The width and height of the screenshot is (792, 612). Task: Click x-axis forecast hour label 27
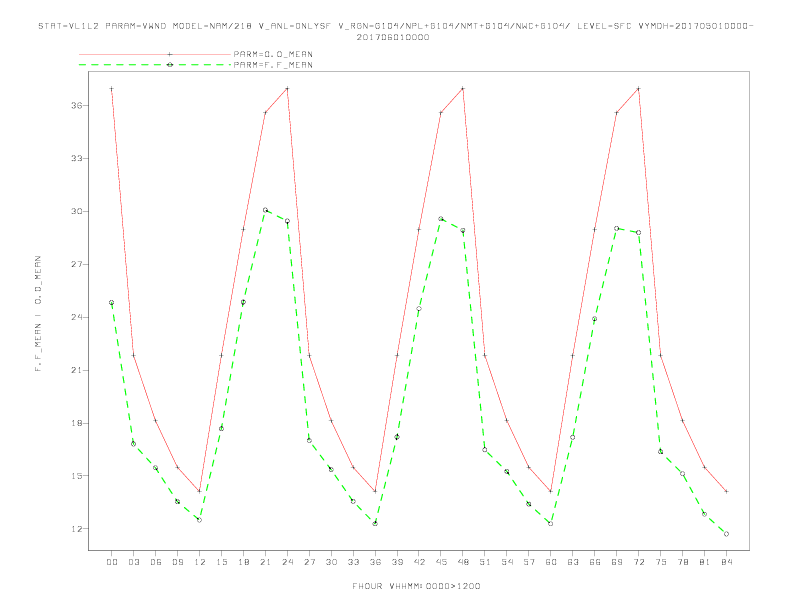point(309,562)
